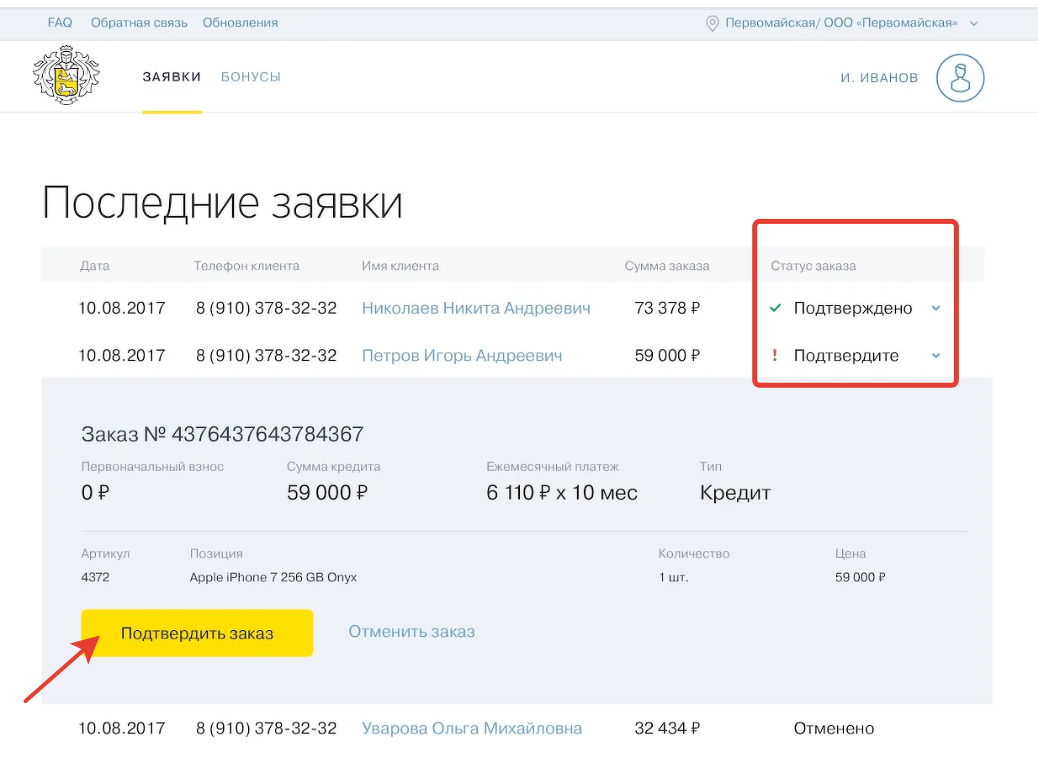The image size is (1038, 766).
Task: Expand the Подтверждено status chevron
Action: click(936, 308)
